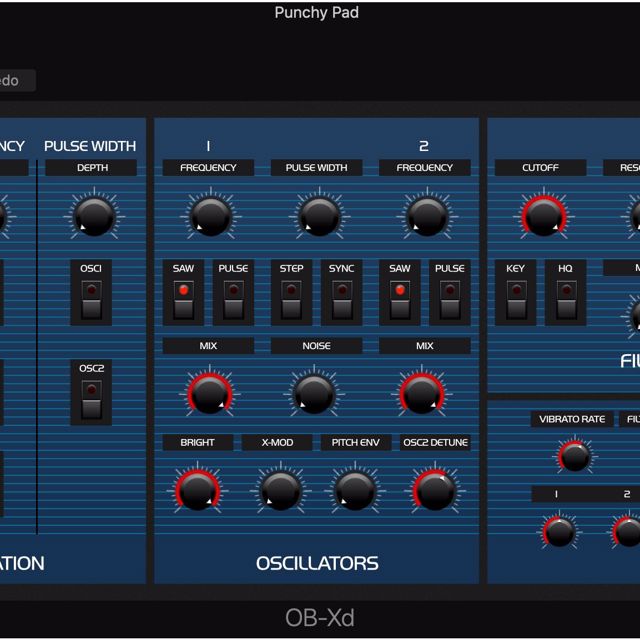The image size is (640, 640).
Task: Disable the Oscillator 1 SAW switch
Action: (x=184, y=300)
